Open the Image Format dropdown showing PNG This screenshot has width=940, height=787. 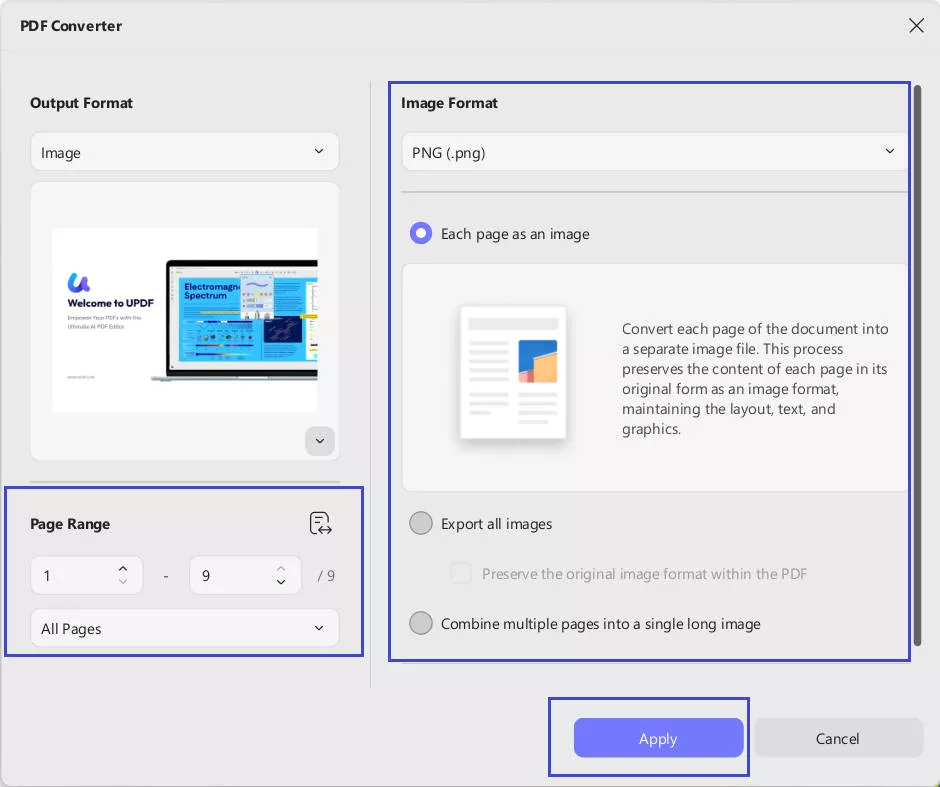[x=654, y=151]
